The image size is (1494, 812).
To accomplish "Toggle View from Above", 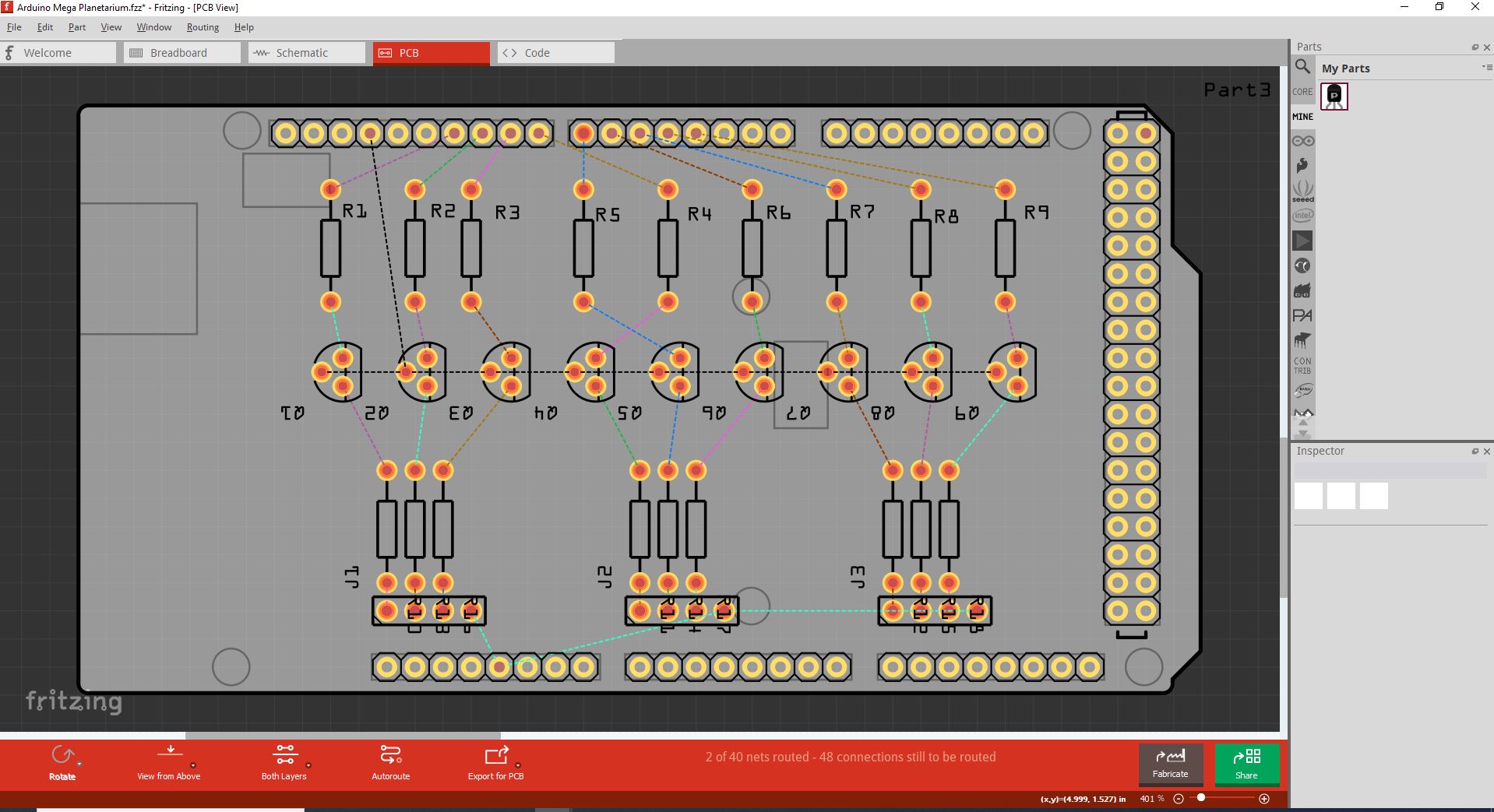I will [x=171, y=751].
